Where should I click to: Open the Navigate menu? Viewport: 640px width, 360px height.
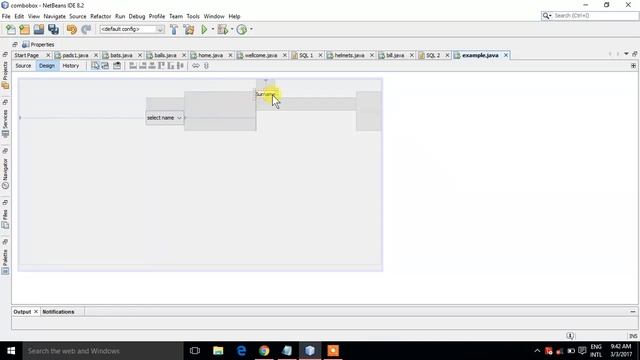[x=54, y=16]
